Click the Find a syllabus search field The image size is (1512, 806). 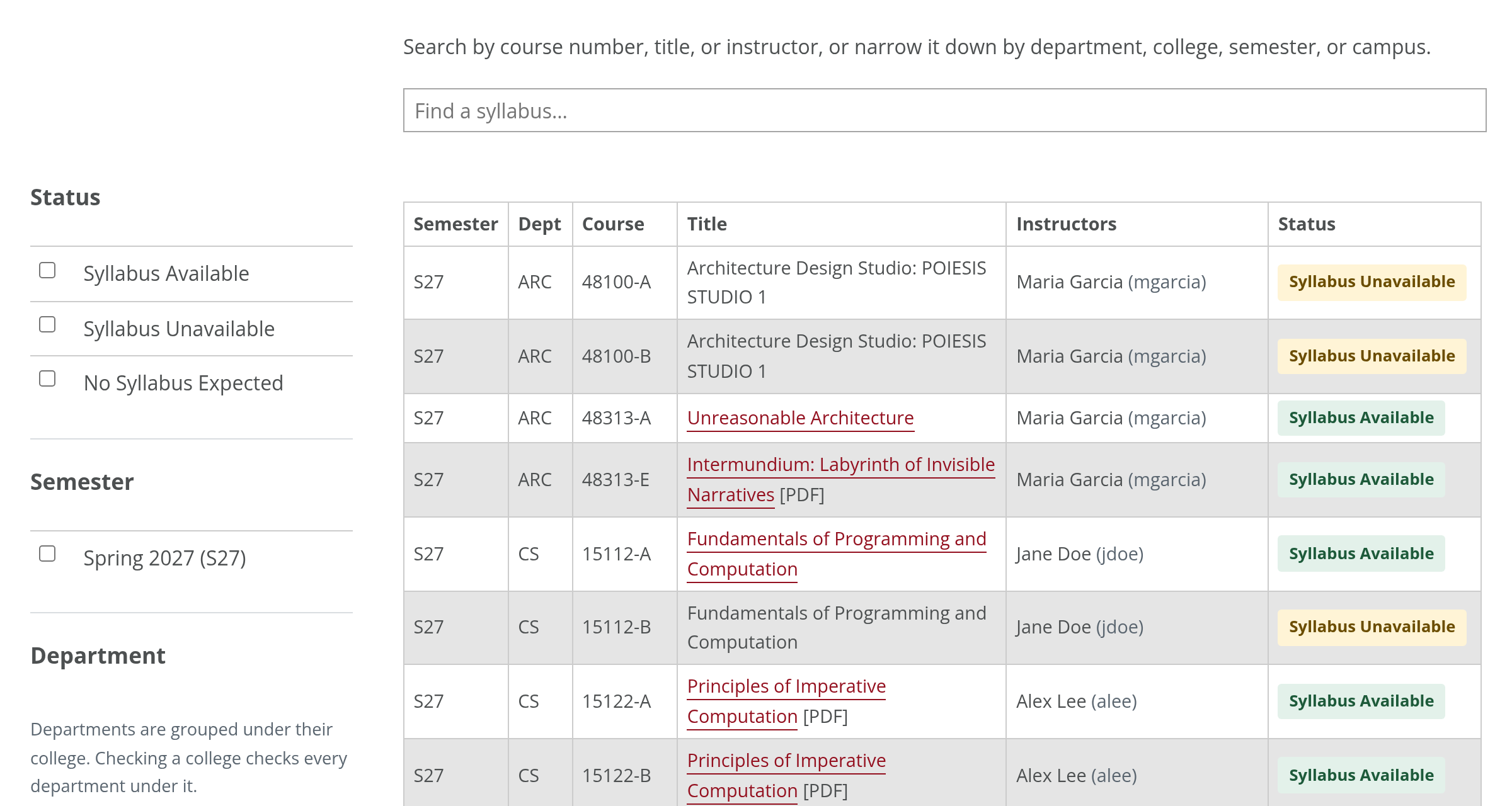pyautogui.click(x=944, y=110)
